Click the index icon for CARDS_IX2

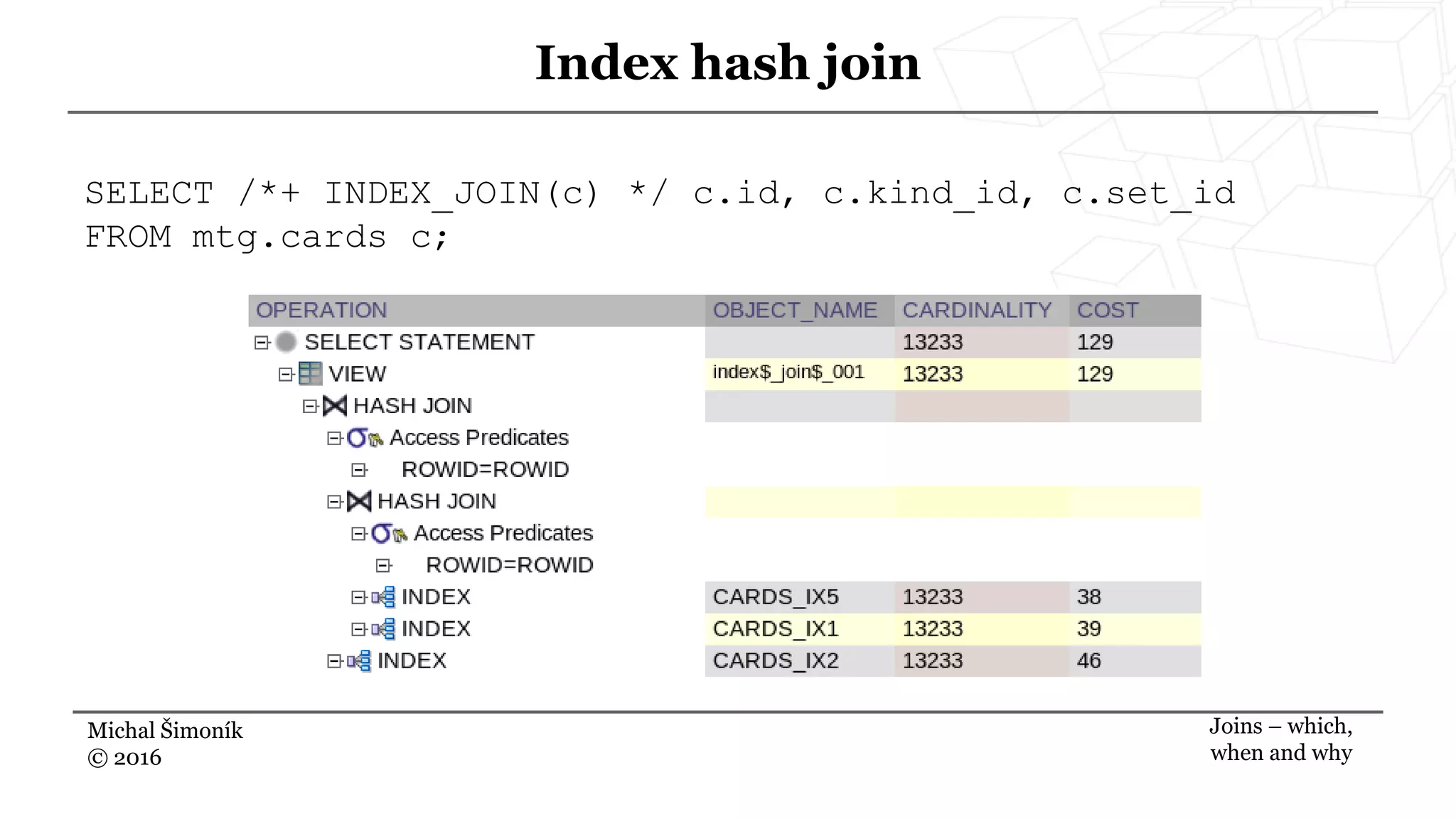(x=359, y=661)
